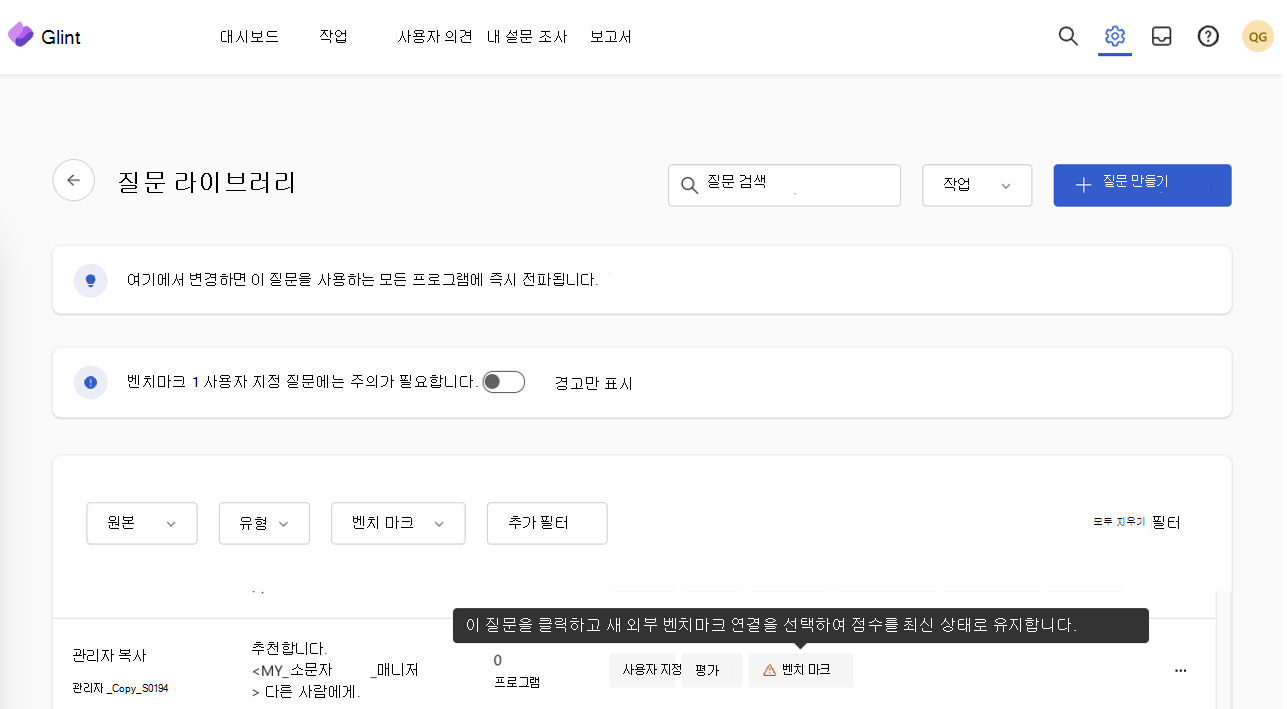Open help via the question mark icon
Image resolution: width=1287 pixels, height=709 pixels.
click(1208, 36)
